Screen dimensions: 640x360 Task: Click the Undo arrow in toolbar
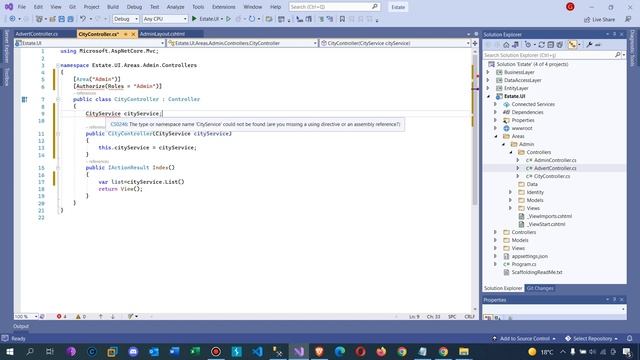(83, 19)
